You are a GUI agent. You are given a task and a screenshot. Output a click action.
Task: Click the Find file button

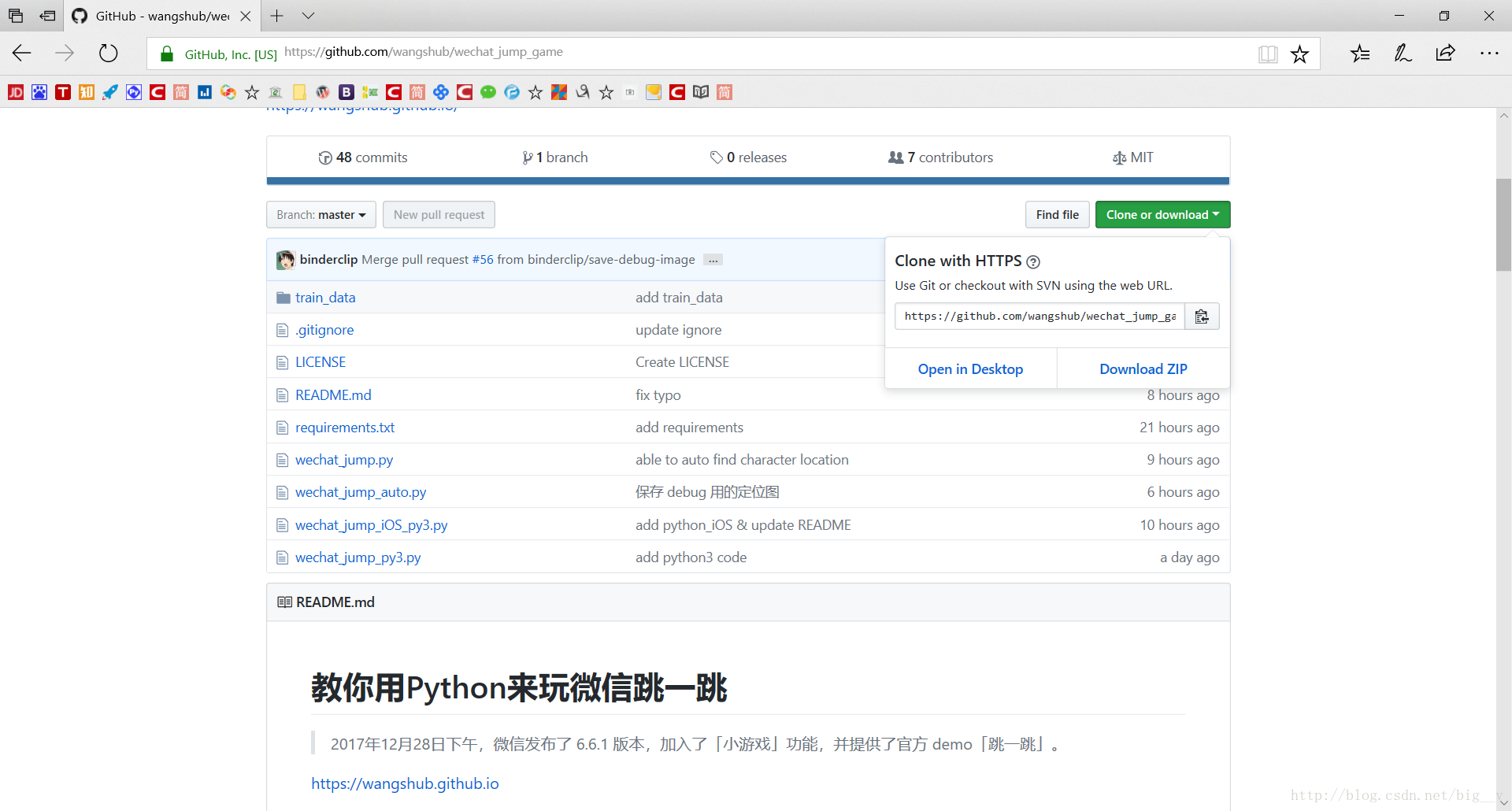(x=1058, y=215)
